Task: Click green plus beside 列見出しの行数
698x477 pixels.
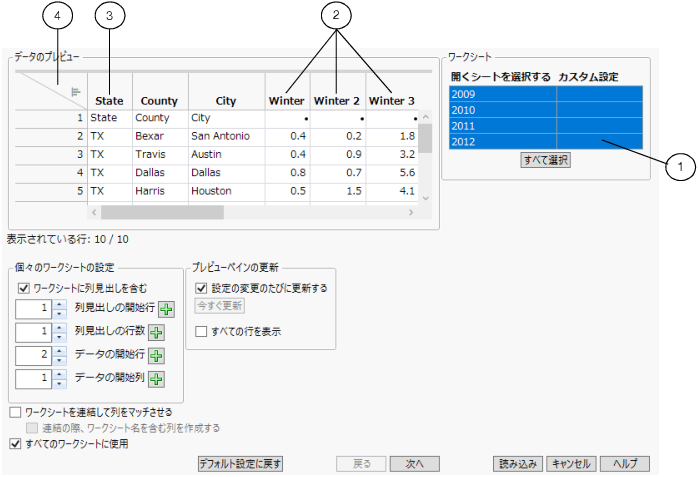Action: tap(156, 332)
